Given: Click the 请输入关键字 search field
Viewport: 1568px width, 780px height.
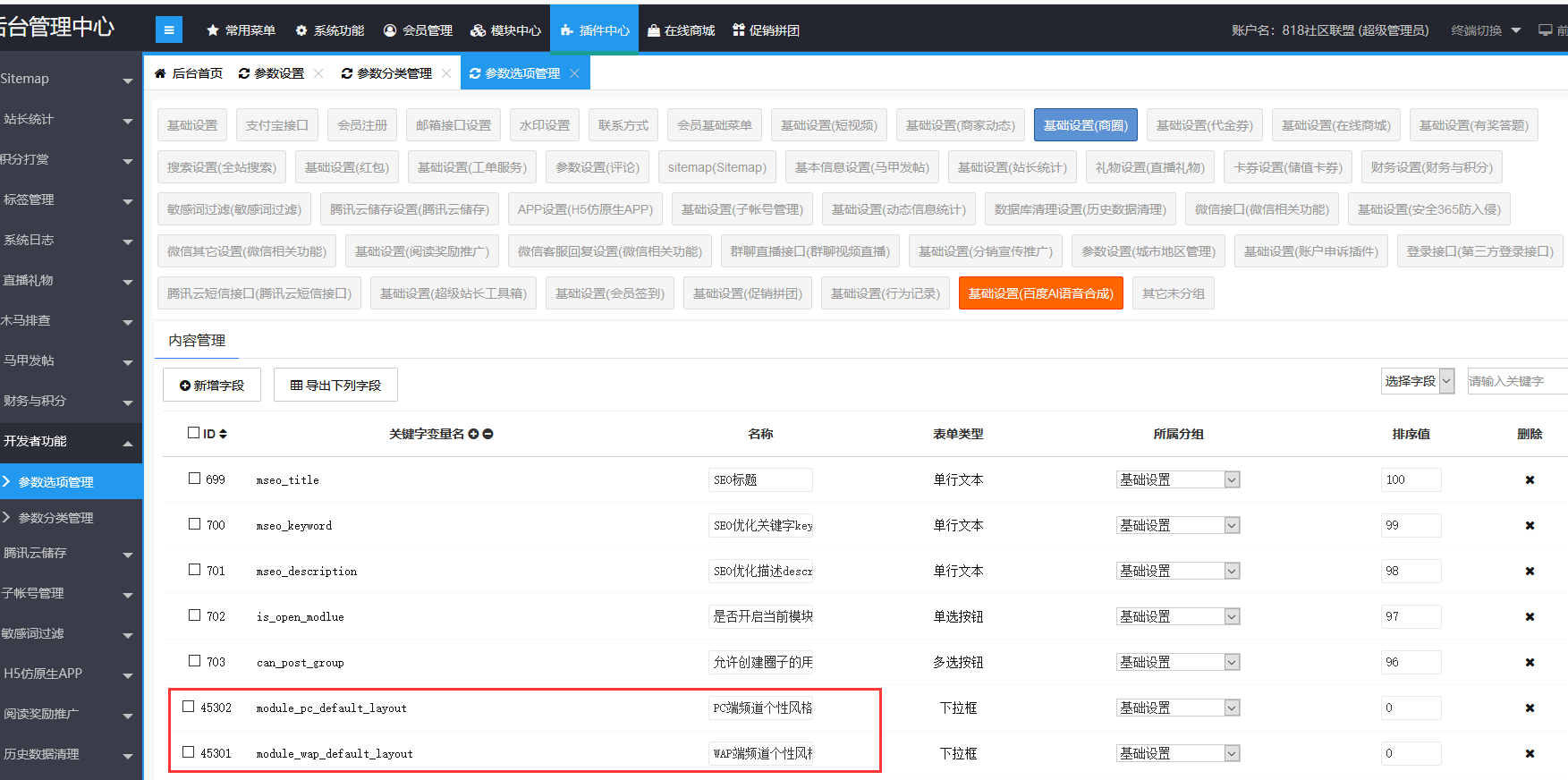Looking at the screenshot, I should pos(1516,381).
